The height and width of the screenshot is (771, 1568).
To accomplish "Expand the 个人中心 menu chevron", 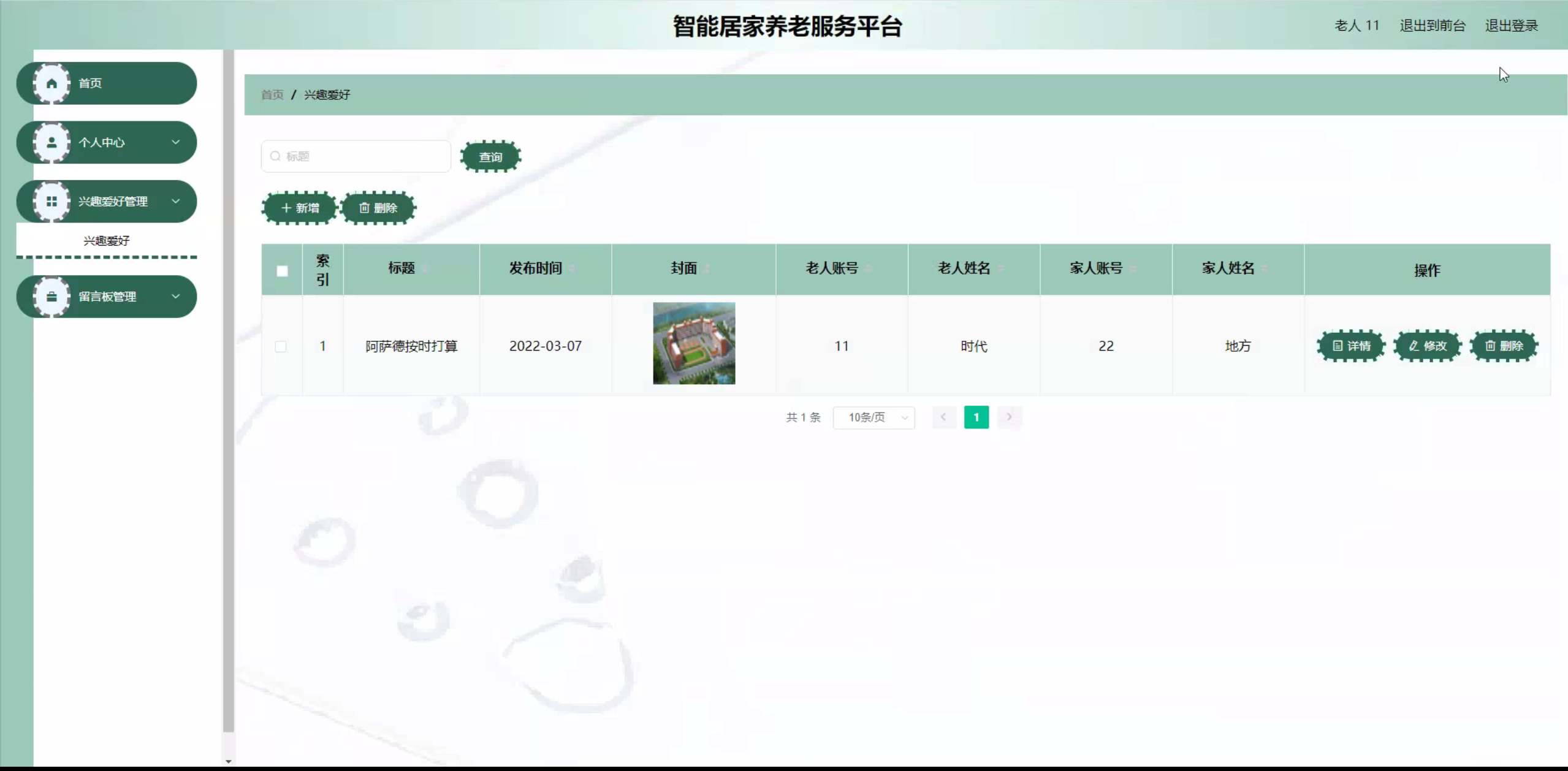I will 176,142.
